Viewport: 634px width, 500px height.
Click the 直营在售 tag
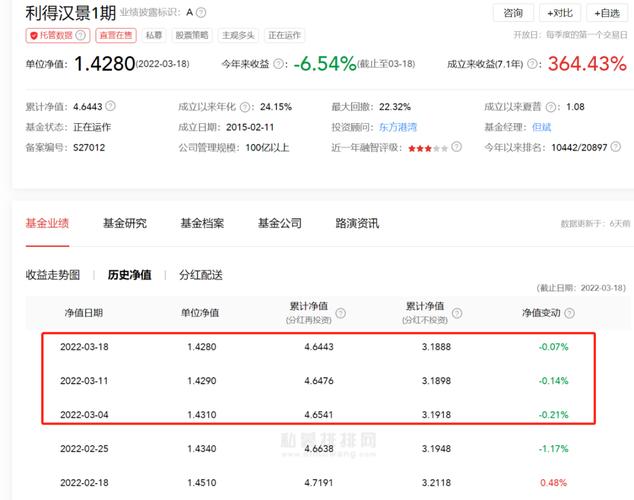click(116, 35)
